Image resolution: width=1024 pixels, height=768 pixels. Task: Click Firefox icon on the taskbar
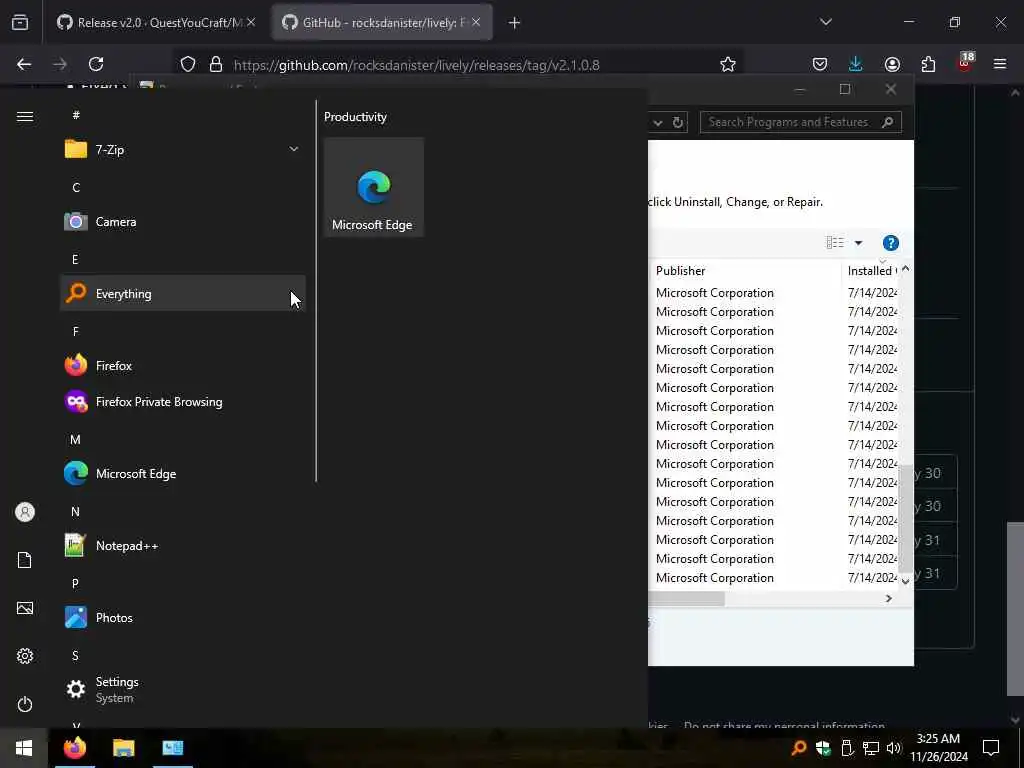click(75, 748)
